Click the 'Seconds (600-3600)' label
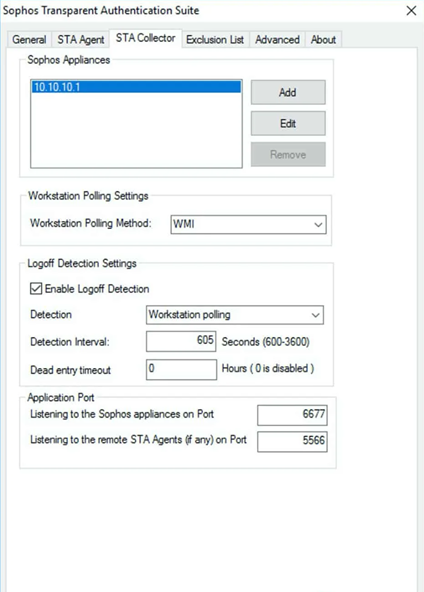The width and height of the screenshot is (424, 592). pos(265,342)
